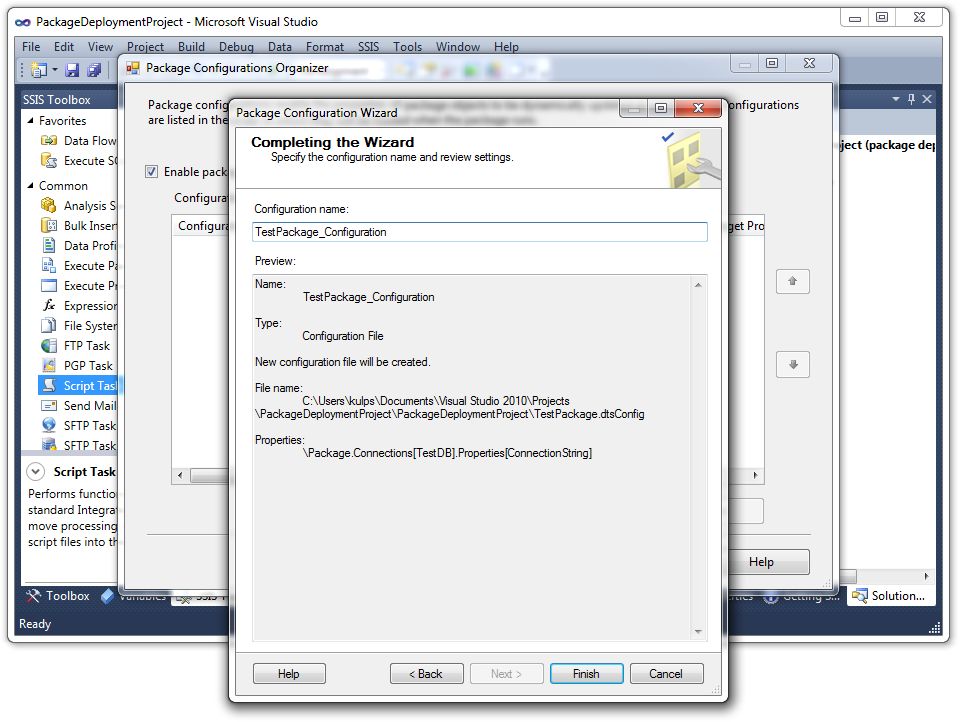The height and width of the screenshot is (722, 960).
Task: Switch to the Solution Explorer tab
Action: 890,596
